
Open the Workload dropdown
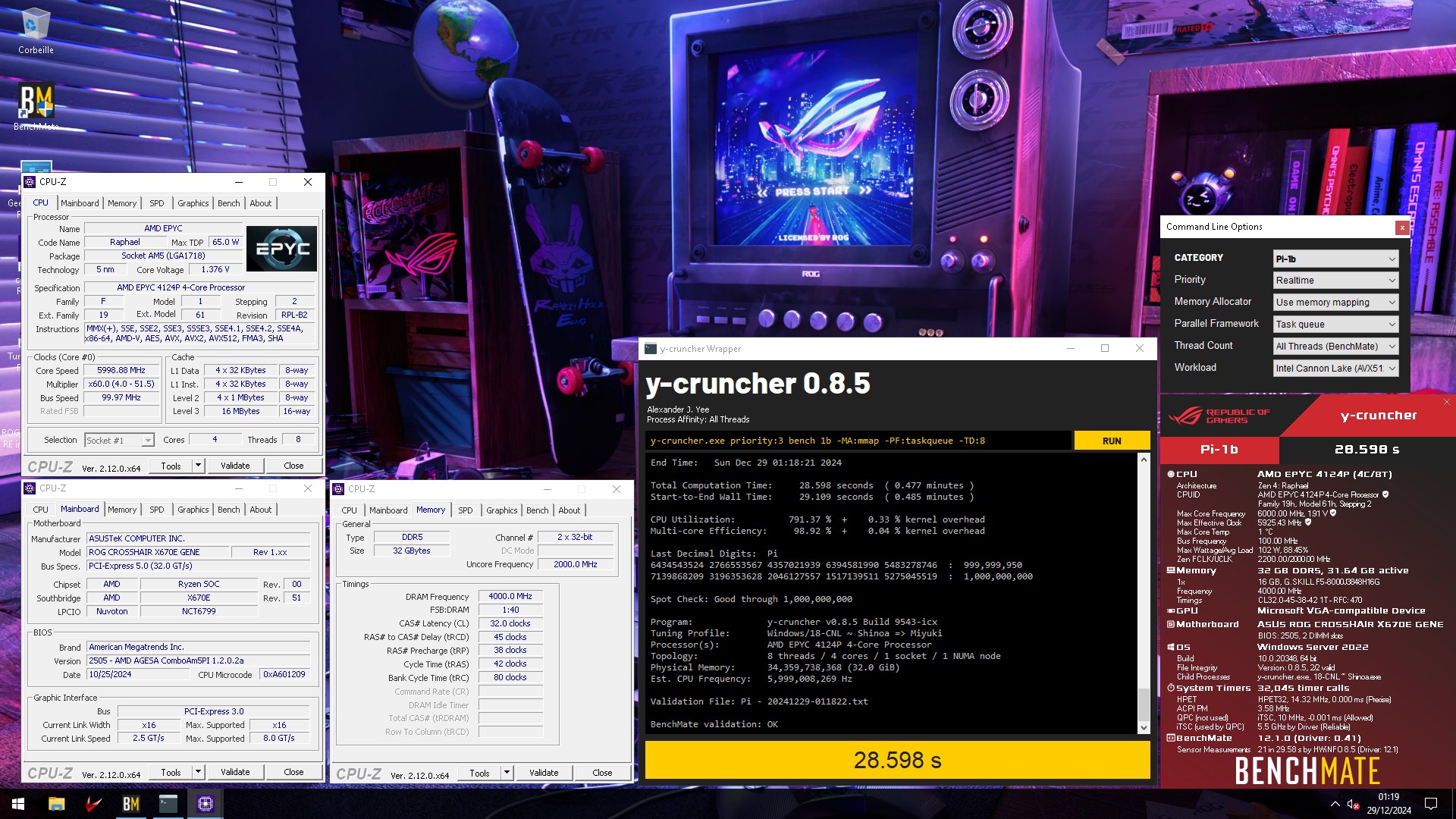point(1335,369)
